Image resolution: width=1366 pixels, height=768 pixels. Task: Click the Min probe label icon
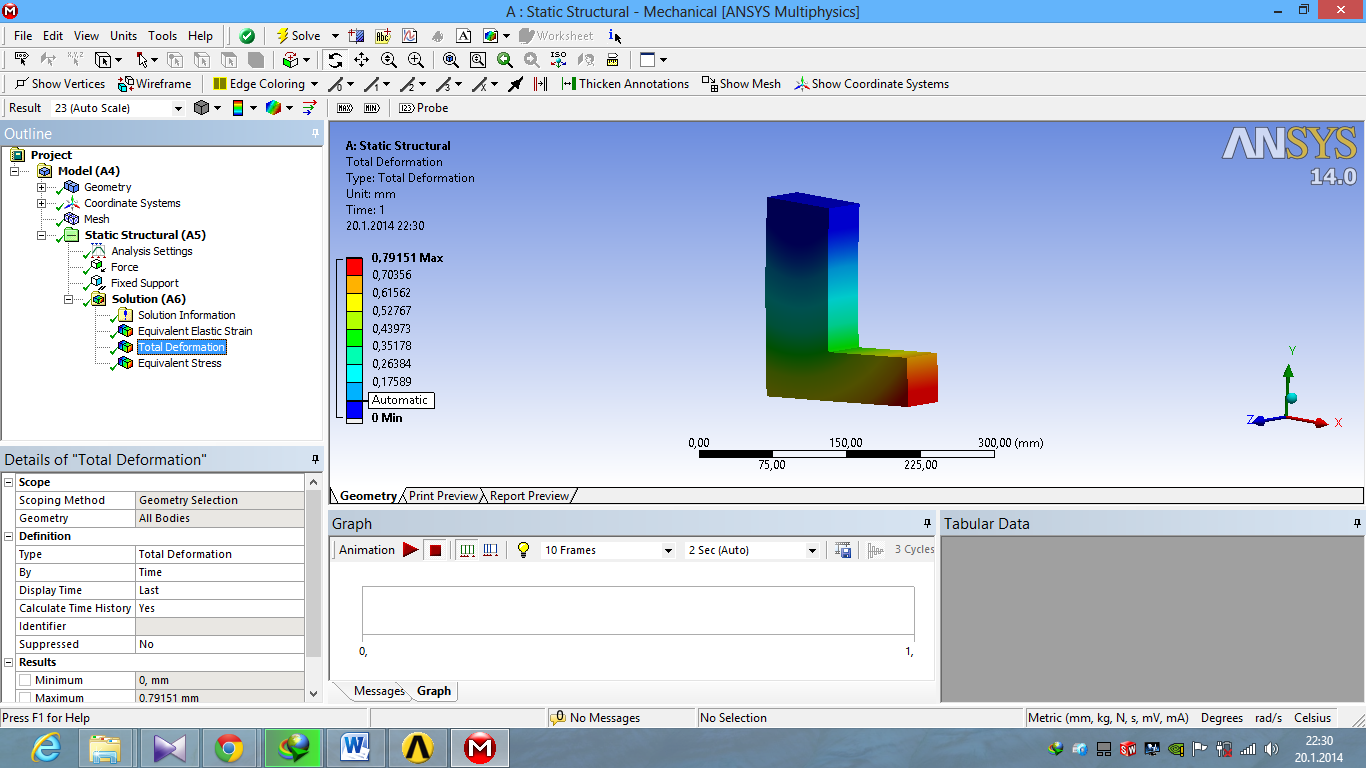(x=372, y=108)
